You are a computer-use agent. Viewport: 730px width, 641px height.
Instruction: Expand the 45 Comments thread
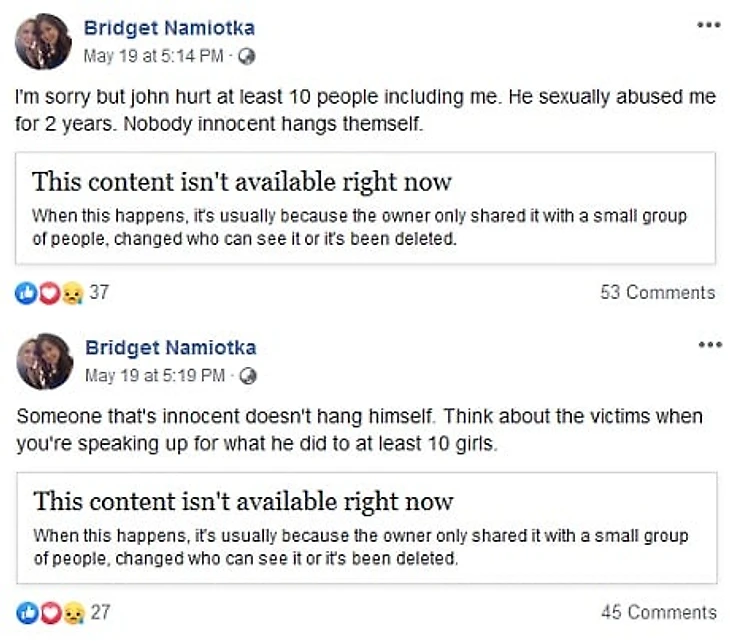pyautogui.click(x=658, y=612)
